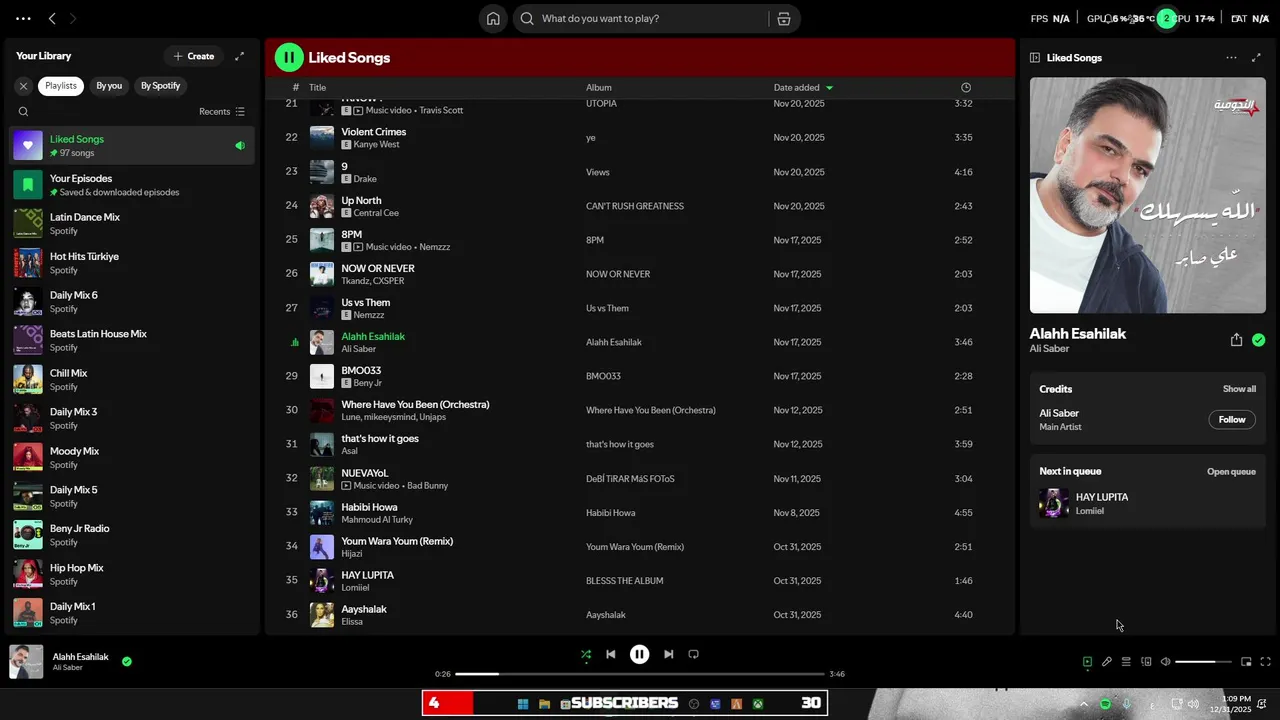Open the Bad Bunny artist link
Viewport: 1280px width, 720px height.
pyautogui.click(x=427, y=486)
